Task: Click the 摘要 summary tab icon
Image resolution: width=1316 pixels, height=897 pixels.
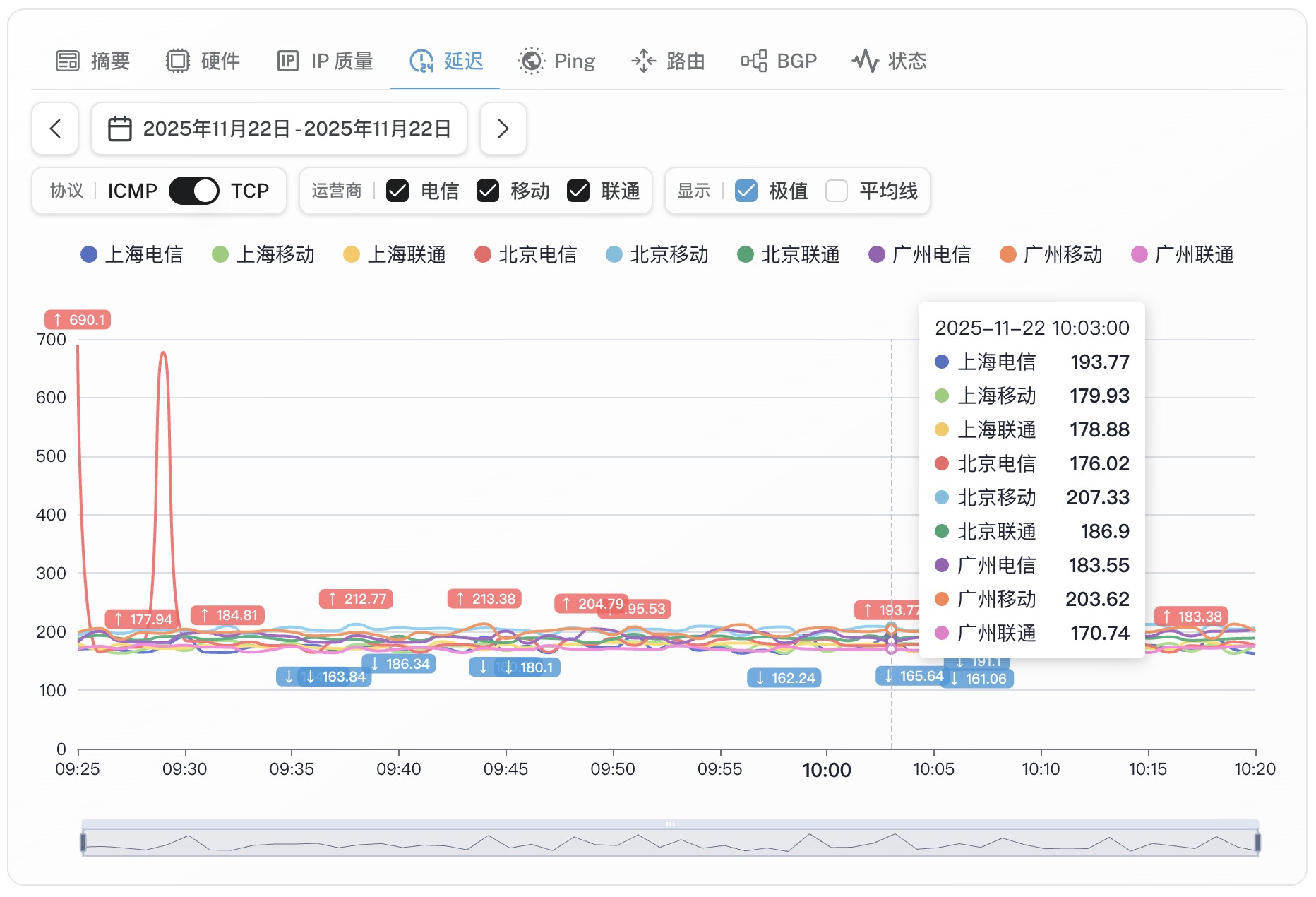Action: point(68,61)
